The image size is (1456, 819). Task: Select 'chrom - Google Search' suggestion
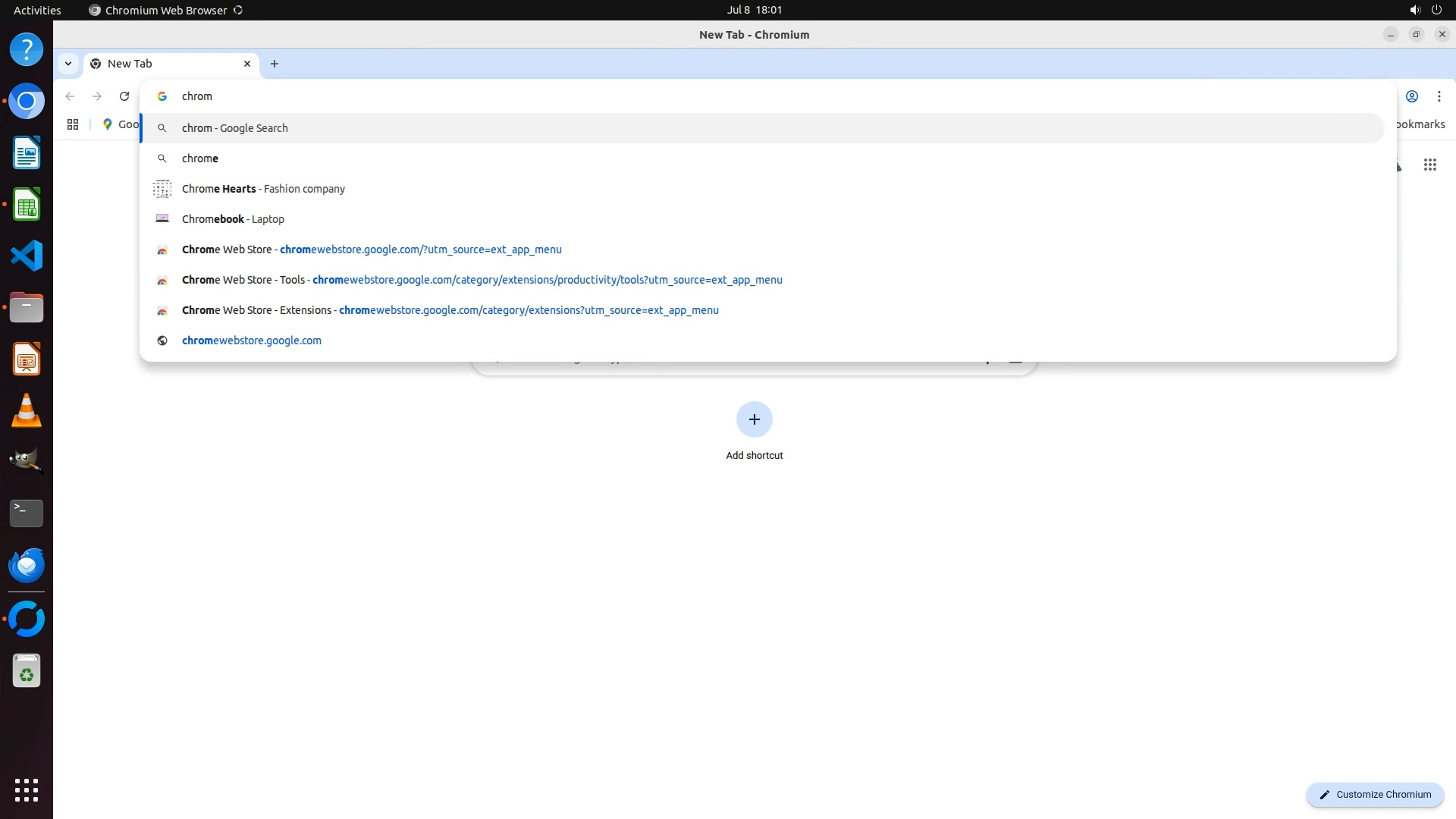point(235,128)
